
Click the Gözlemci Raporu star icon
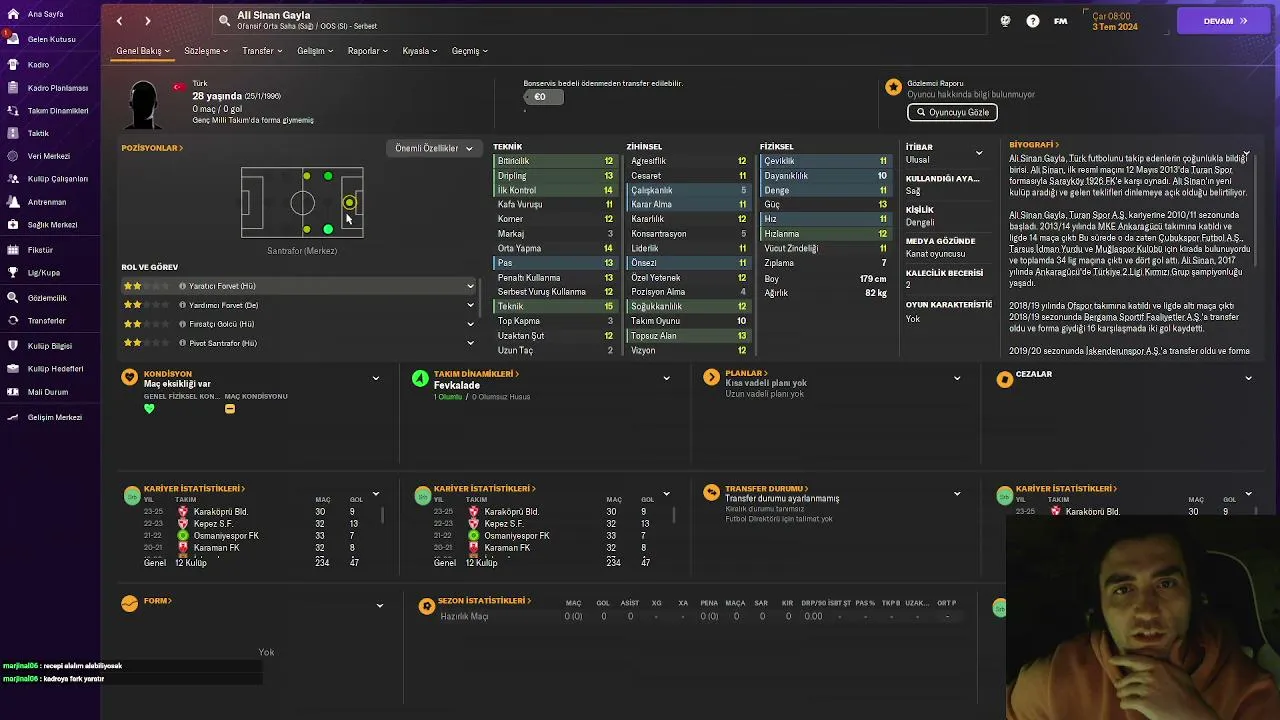[x=893, y=88]
